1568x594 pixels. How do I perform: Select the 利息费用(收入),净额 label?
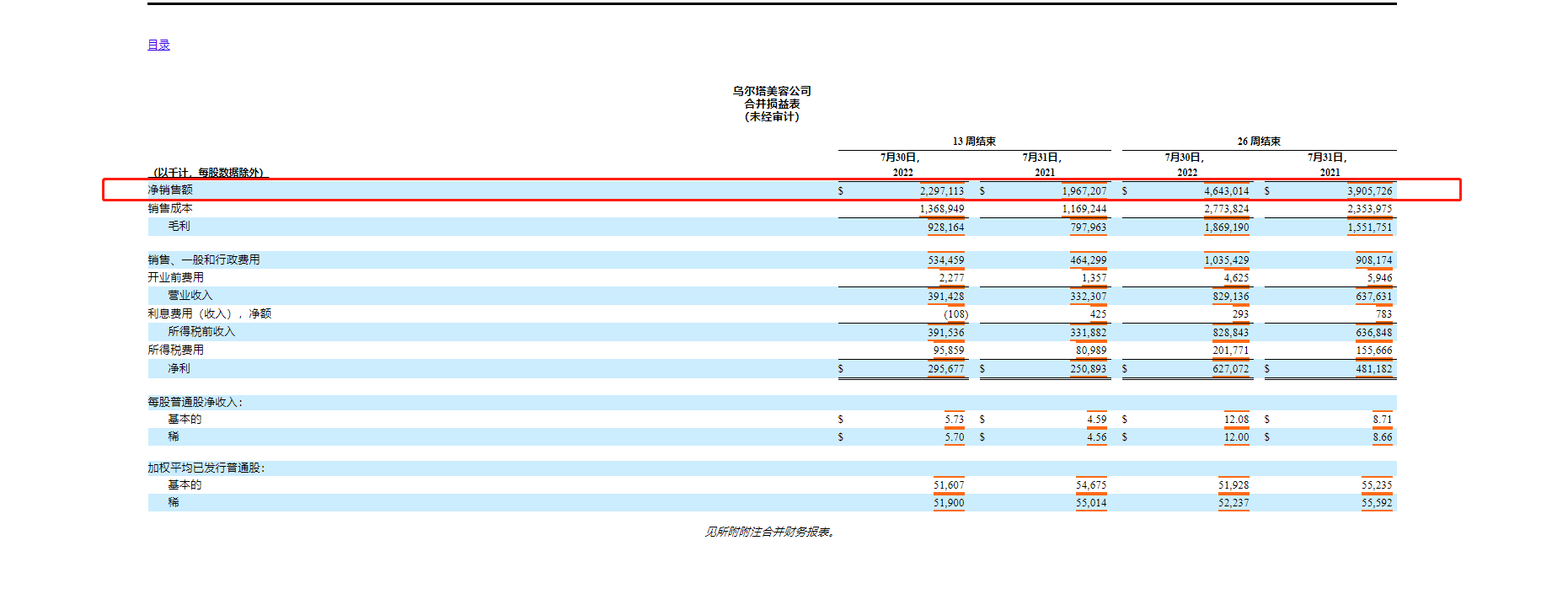pos(210,313)
